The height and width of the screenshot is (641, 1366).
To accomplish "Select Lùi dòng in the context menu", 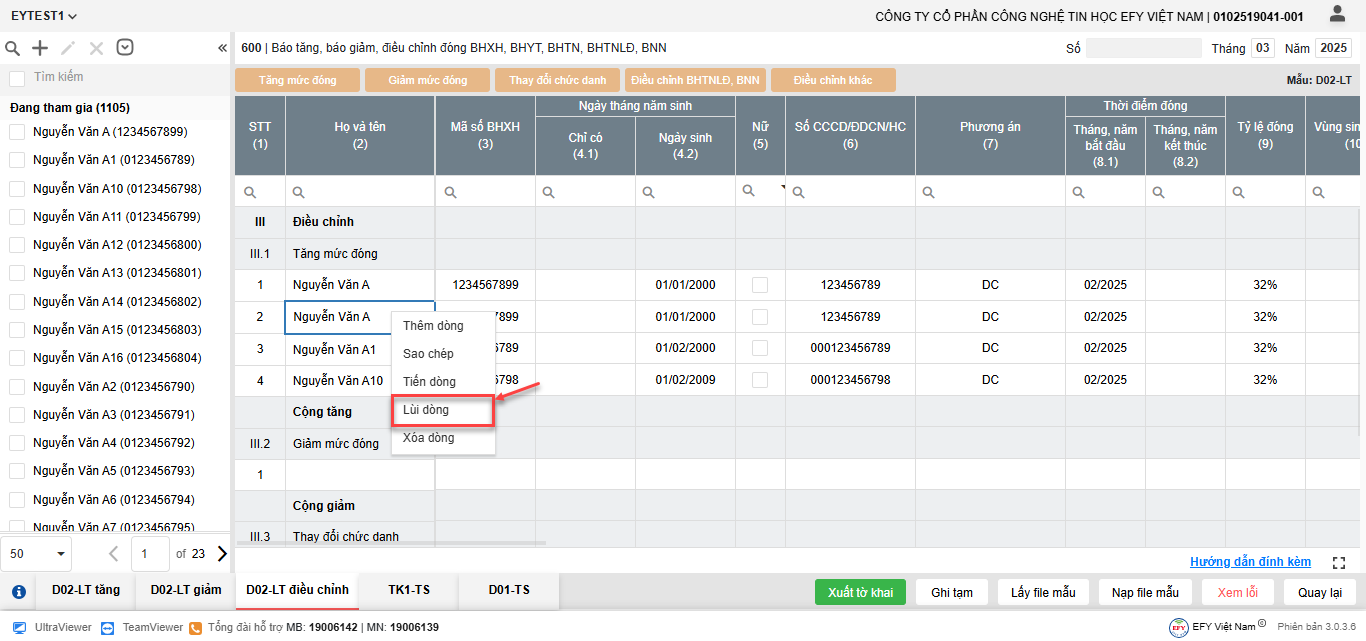I will (443, 410).
